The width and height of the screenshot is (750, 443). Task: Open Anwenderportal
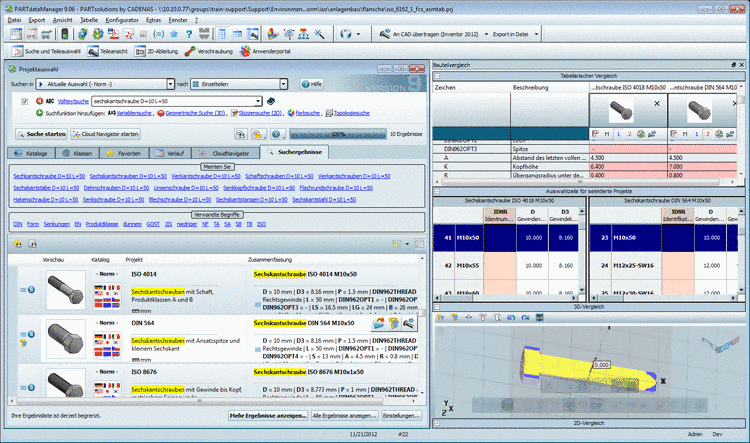pyautogui.click(x=265, y=51)
